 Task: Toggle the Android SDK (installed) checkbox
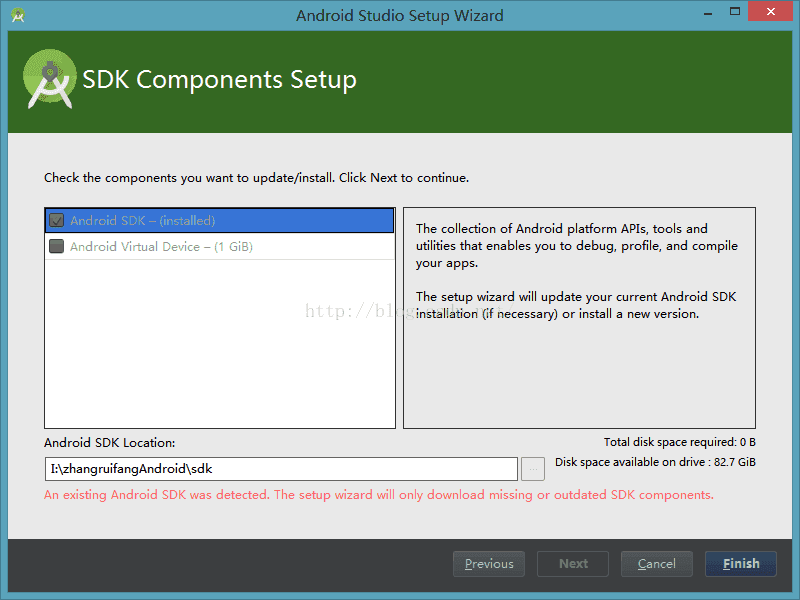coord(56,220)
